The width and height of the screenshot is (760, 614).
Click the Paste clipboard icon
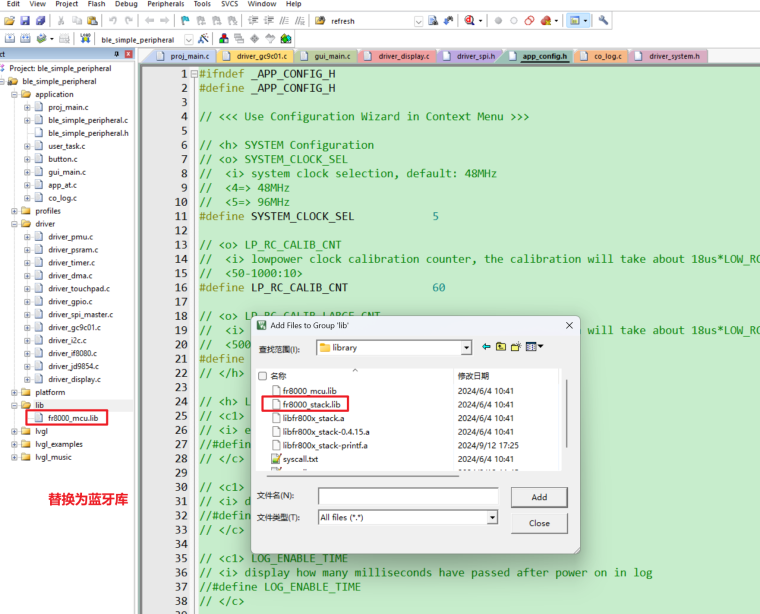pyautogui.click(x=92, y=21)
